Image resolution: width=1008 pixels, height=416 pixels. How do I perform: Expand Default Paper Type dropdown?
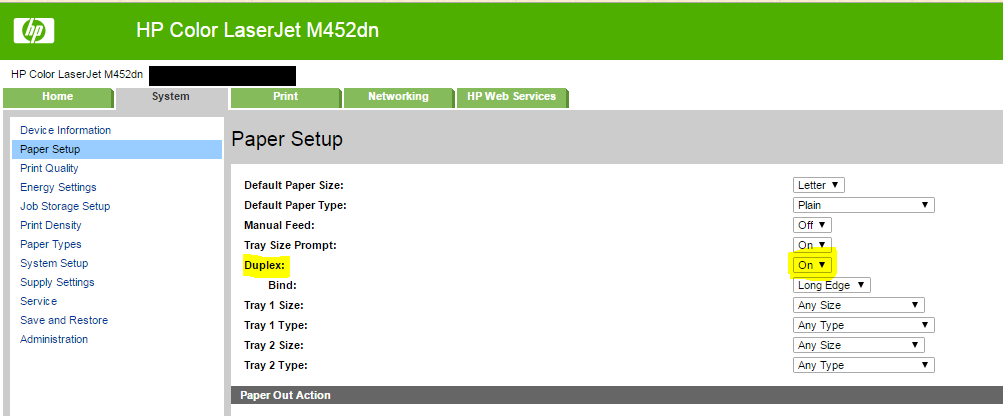coord(863,205)
